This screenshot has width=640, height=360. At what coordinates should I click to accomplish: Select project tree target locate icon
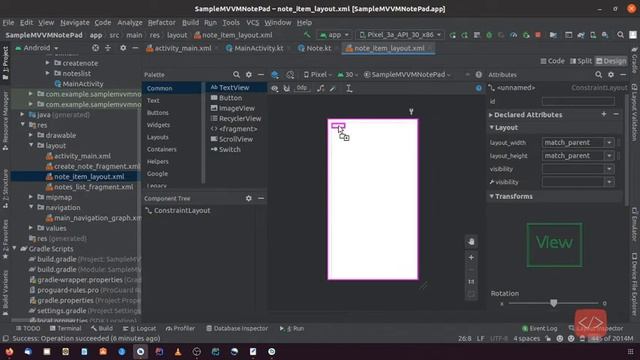point(96,48)
